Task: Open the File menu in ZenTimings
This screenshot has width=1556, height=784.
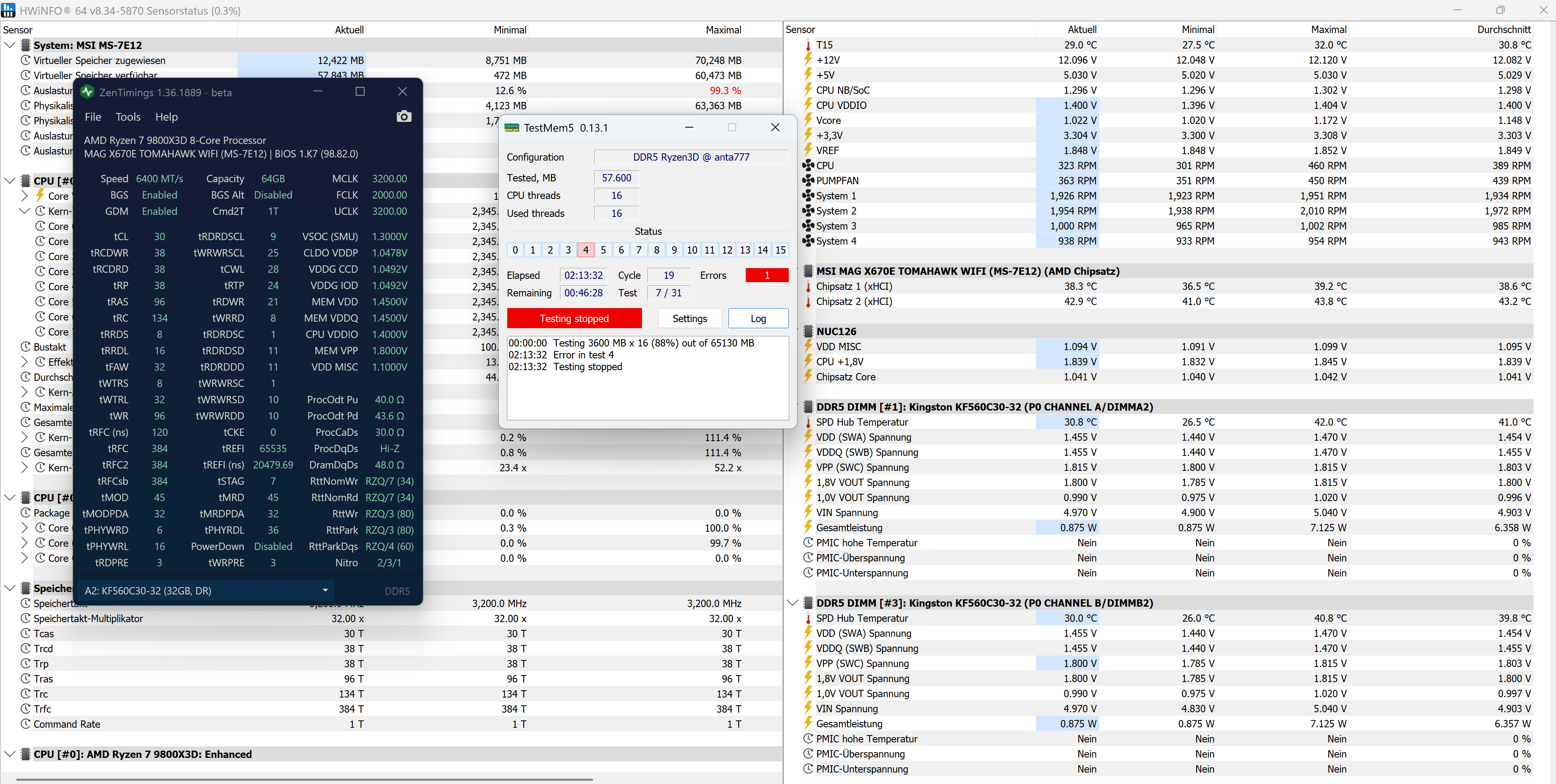Action: pyautogui.click(x=93, y=117)
